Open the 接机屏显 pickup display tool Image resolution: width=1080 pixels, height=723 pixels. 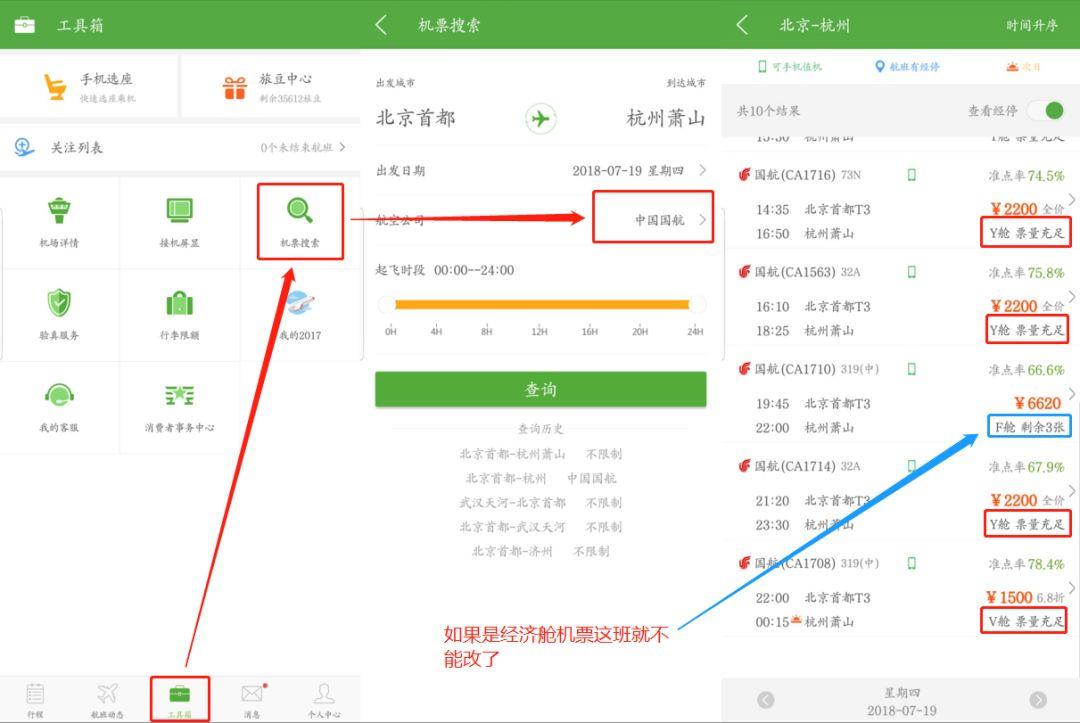tap(179, 222)
